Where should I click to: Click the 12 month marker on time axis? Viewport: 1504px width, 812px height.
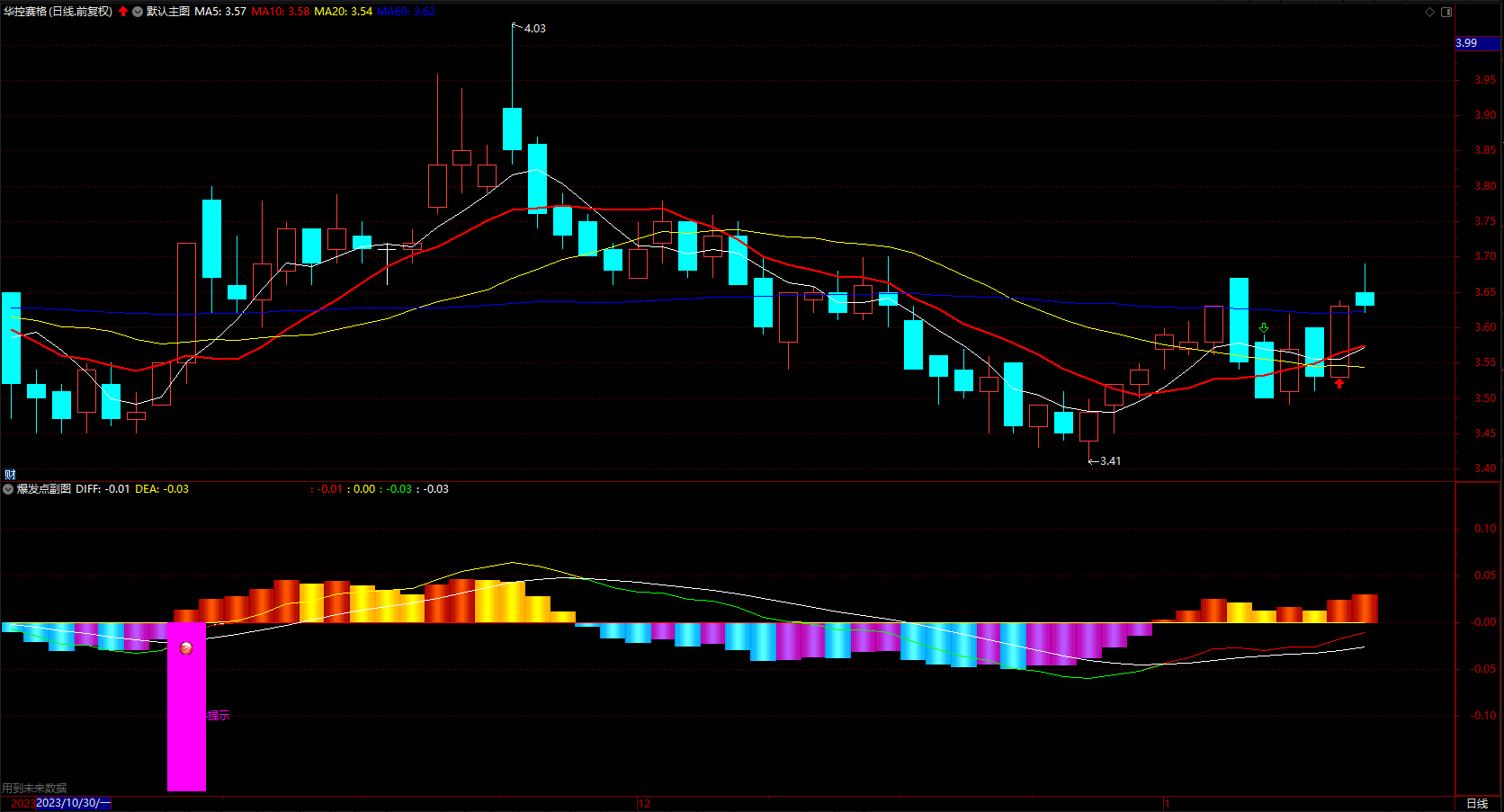click(x=644, y=804)
